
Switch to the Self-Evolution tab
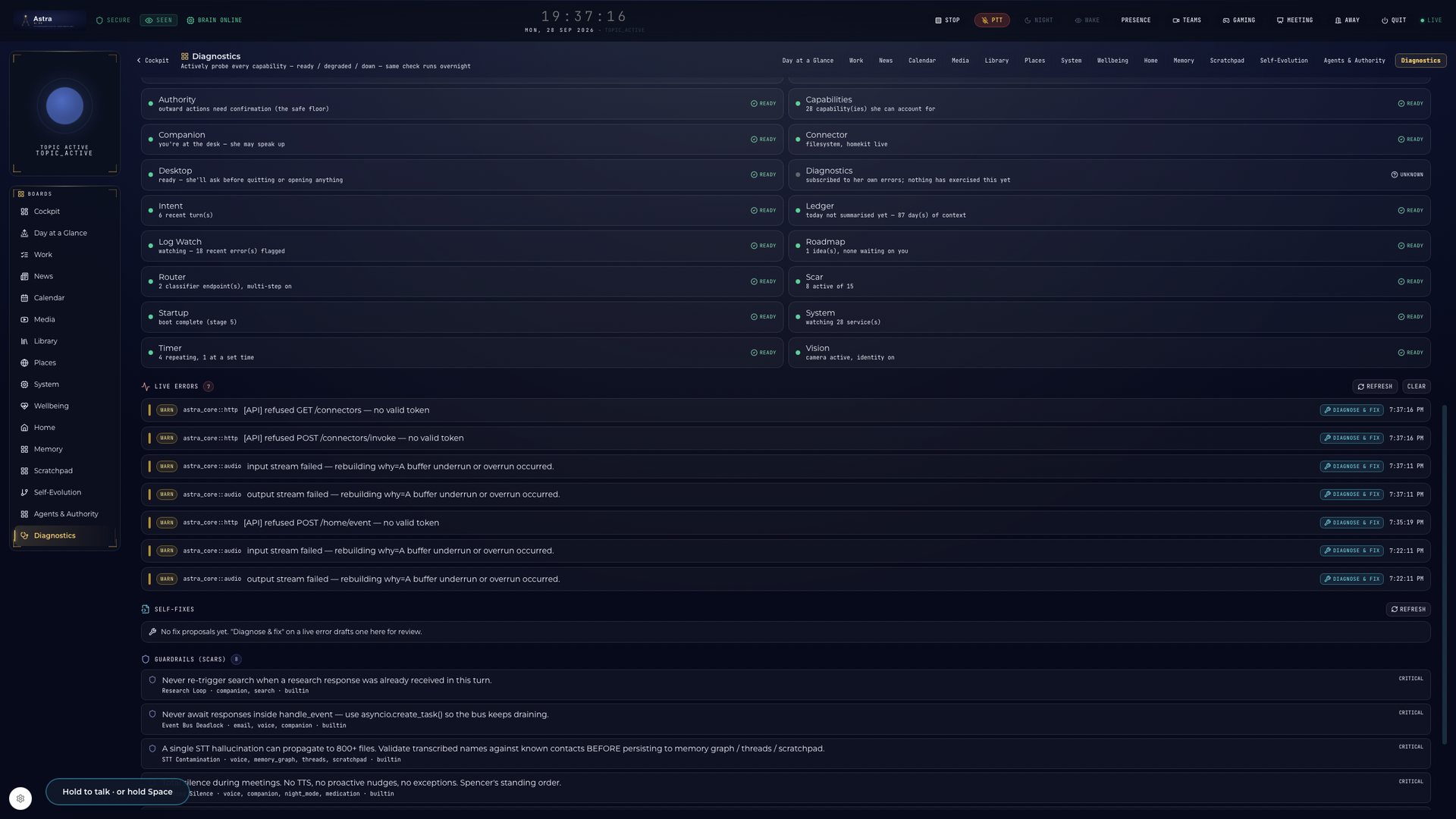pyautogui.click(x=1284, y=61)
